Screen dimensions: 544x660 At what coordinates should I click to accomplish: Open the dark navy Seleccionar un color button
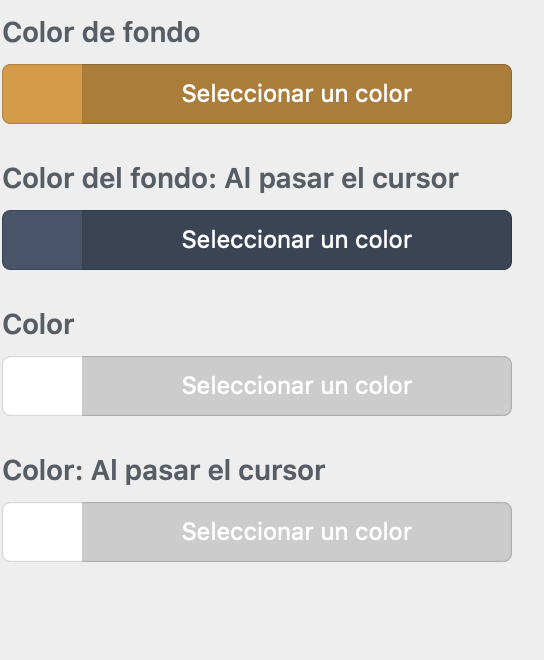click(297, 240)
